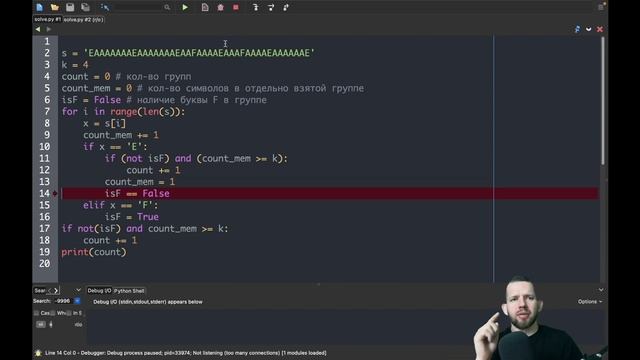Click line number 17 in the gutter
The width and height of the screenshot is (640, 360).
coord(44,229)
